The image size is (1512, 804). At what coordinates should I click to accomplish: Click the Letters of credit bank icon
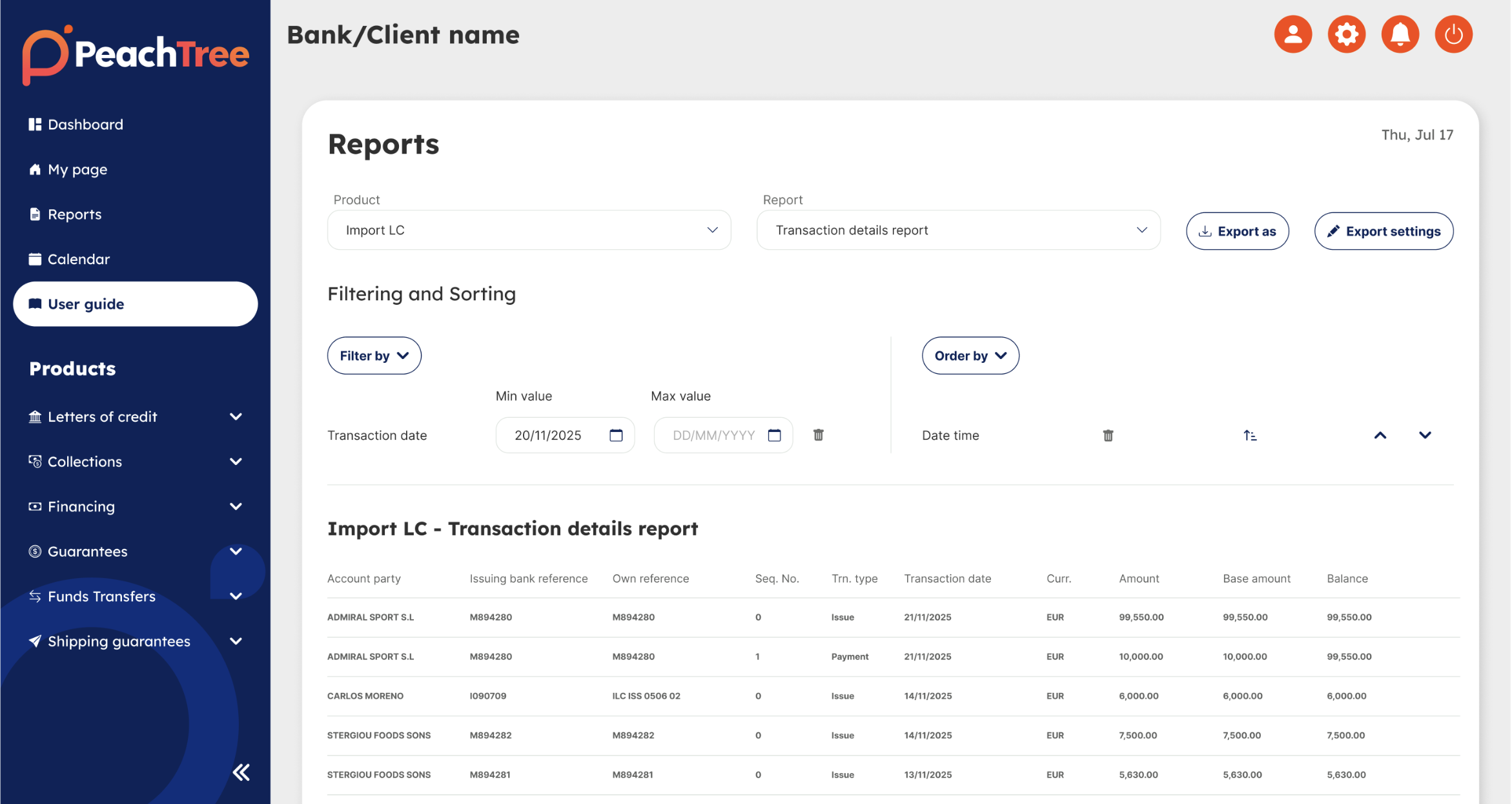(x=35, y=417)
